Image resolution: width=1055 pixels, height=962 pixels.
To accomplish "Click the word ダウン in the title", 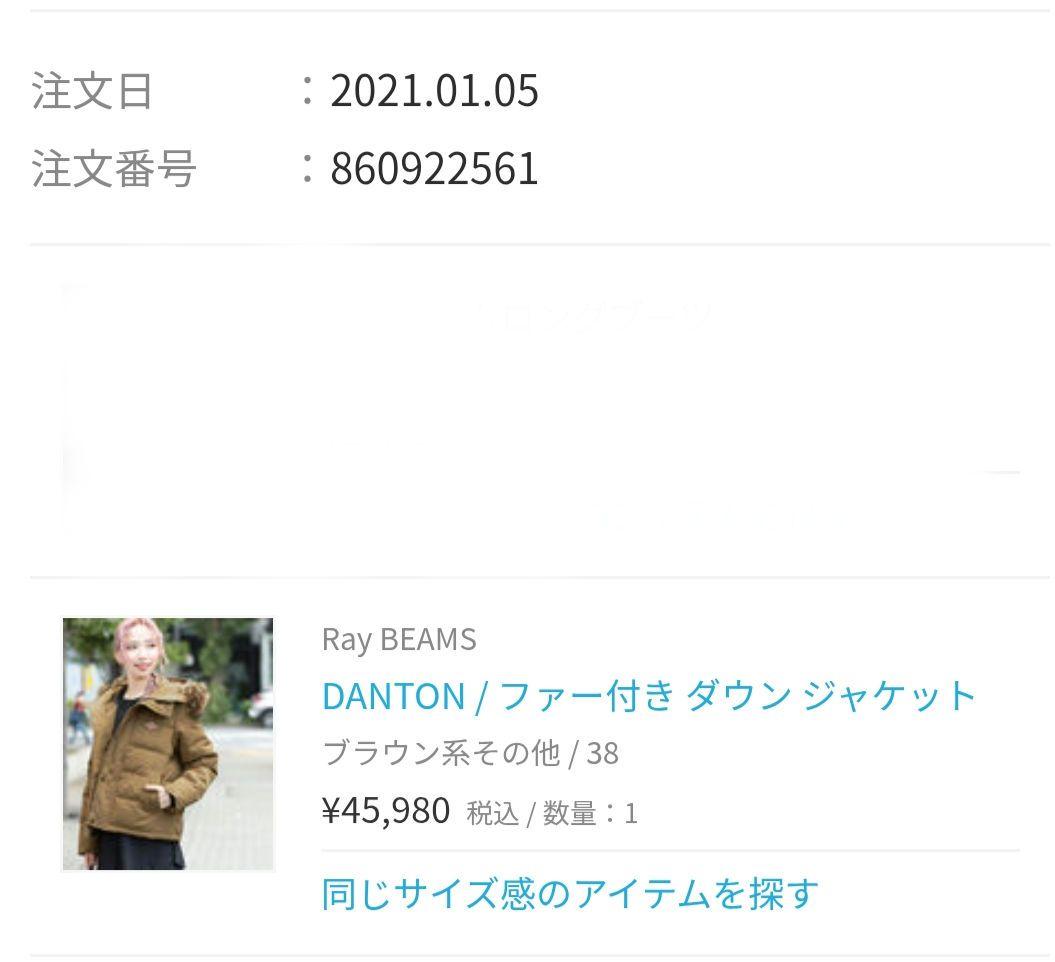I will (x=739, y=696).
